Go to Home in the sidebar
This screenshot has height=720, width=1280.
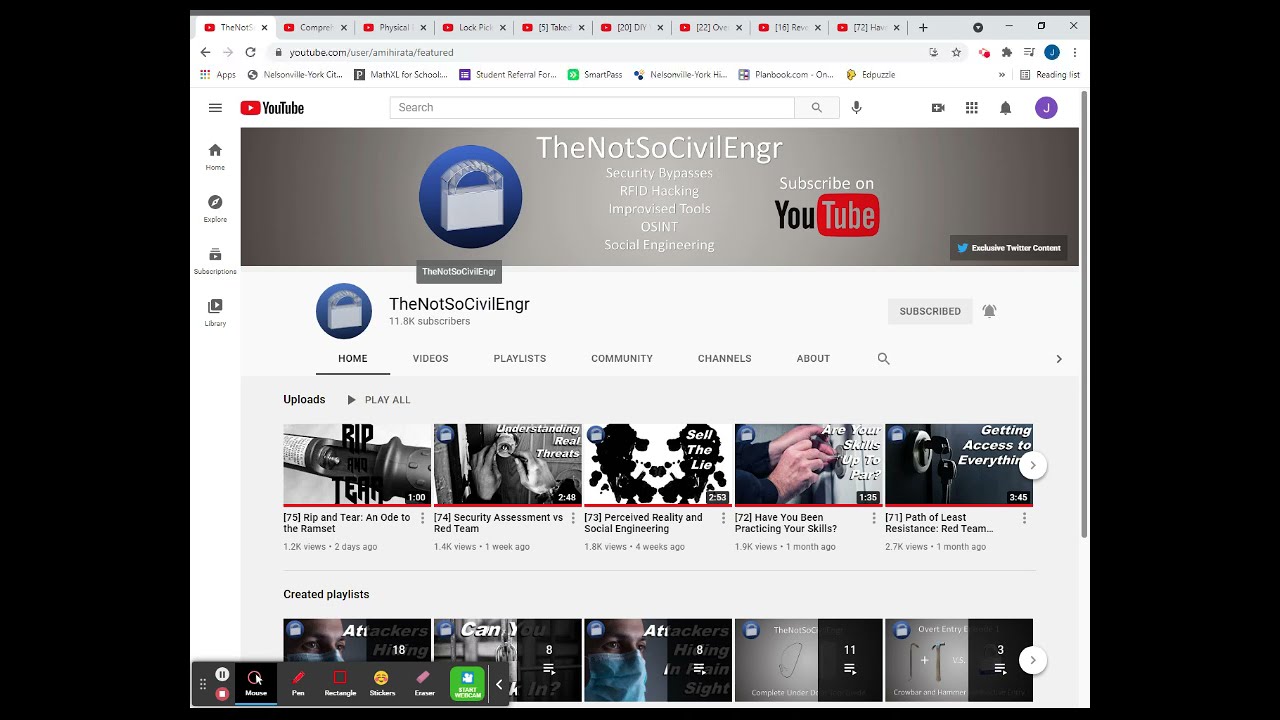coord(215,157)
